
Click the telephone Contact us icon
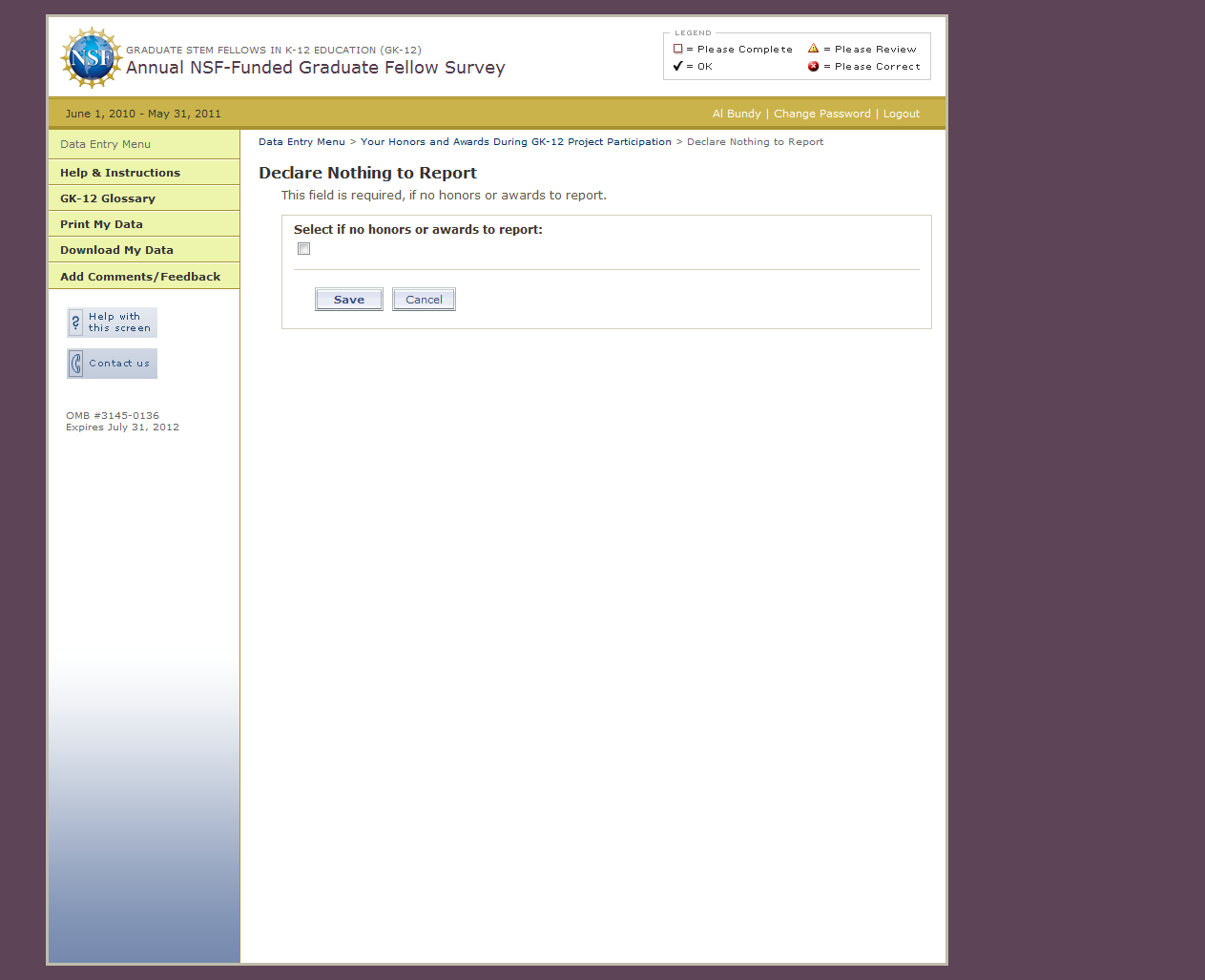point(76,364)
